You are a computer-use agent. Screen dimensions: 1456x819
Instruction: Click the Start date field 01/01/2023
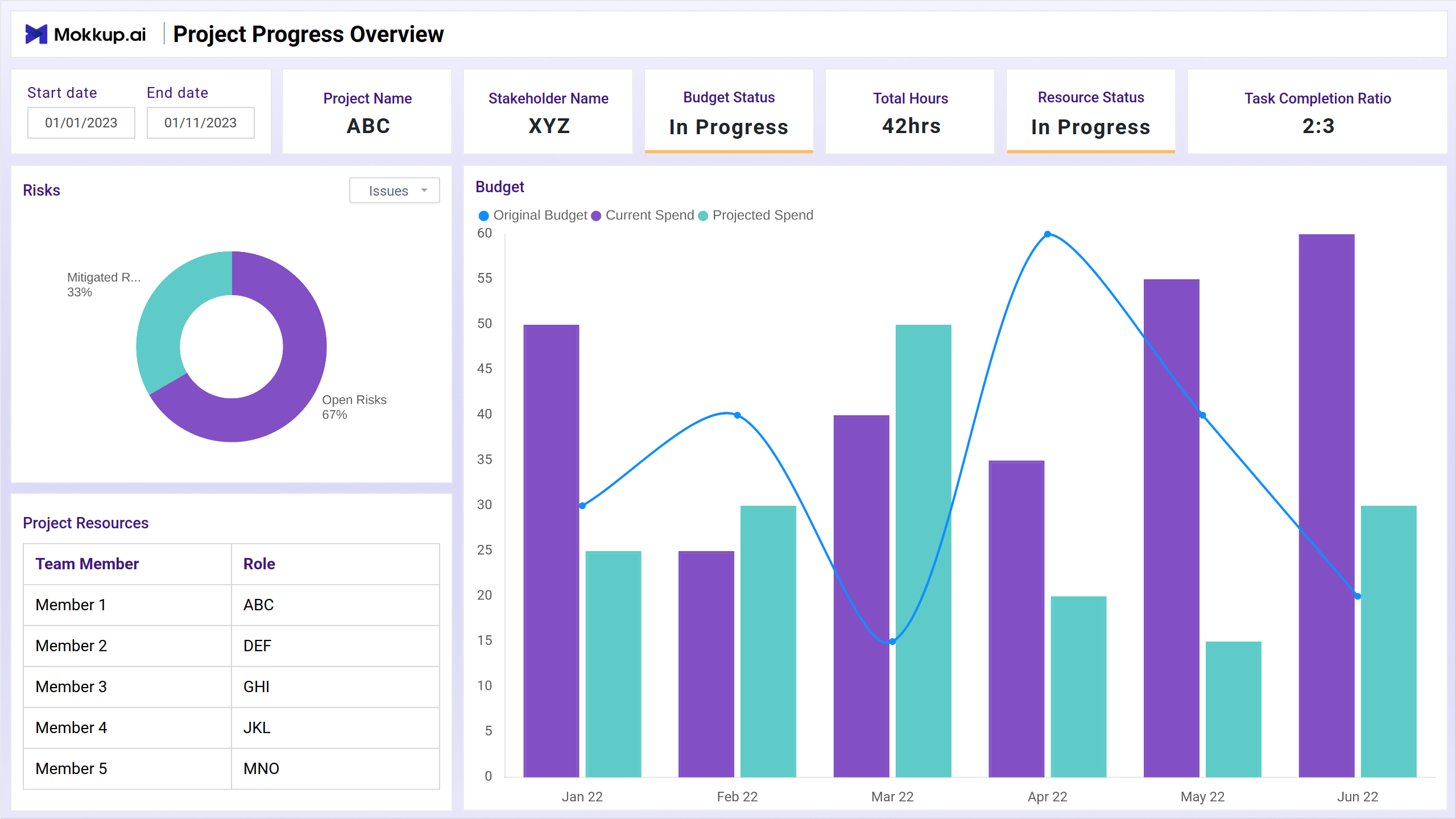81,123
